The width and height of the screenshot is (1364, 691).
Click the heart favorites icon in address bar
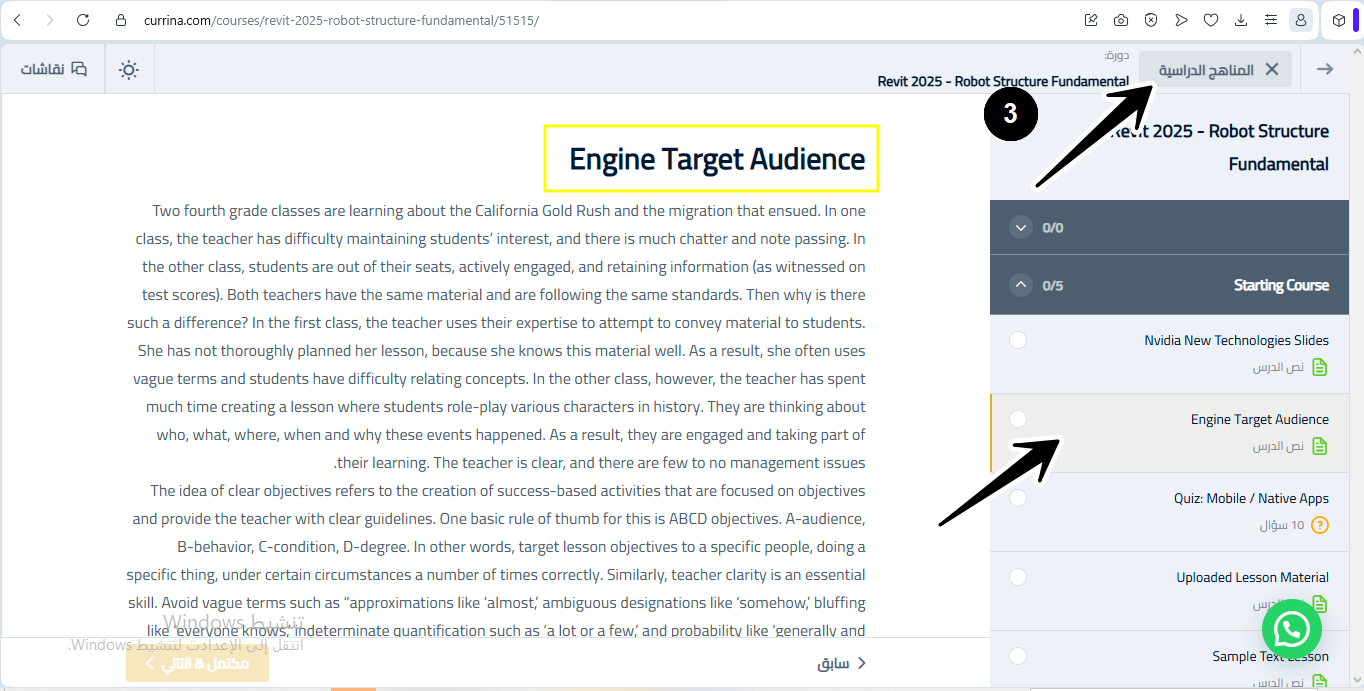[x=1211, y=20]
